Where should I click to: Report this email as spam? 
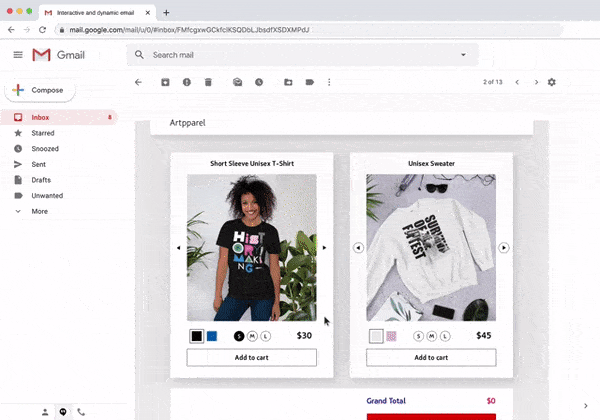click(x=187, y=82)
